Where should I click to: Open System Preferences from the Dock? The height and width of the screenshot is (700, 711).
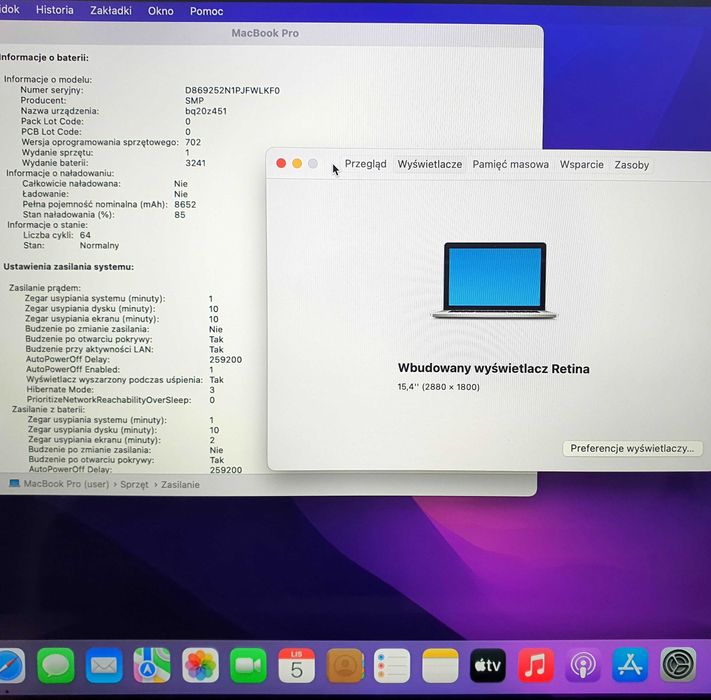pos(678,666)
